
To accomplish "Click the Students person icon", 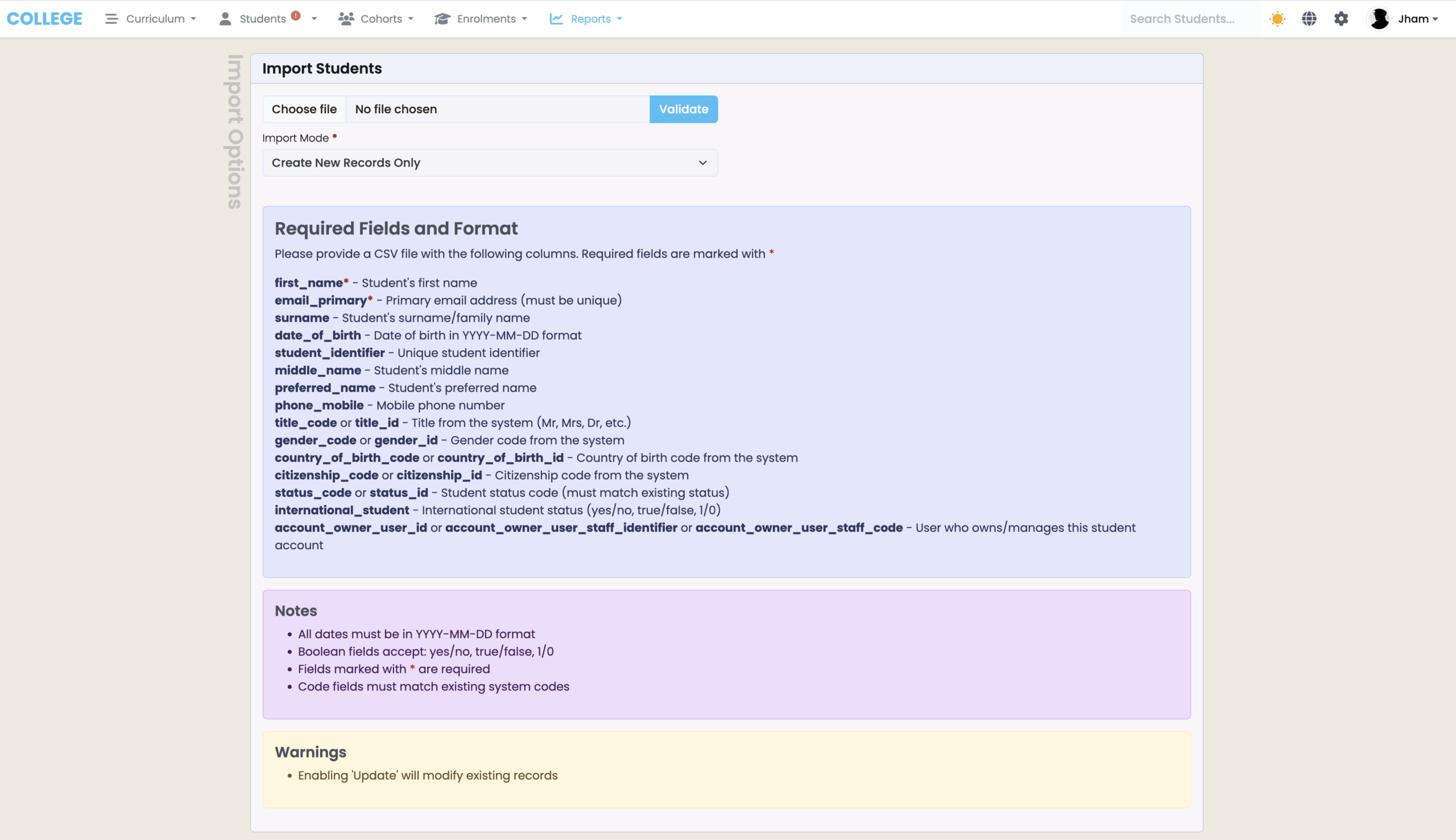I will [225, 18].
